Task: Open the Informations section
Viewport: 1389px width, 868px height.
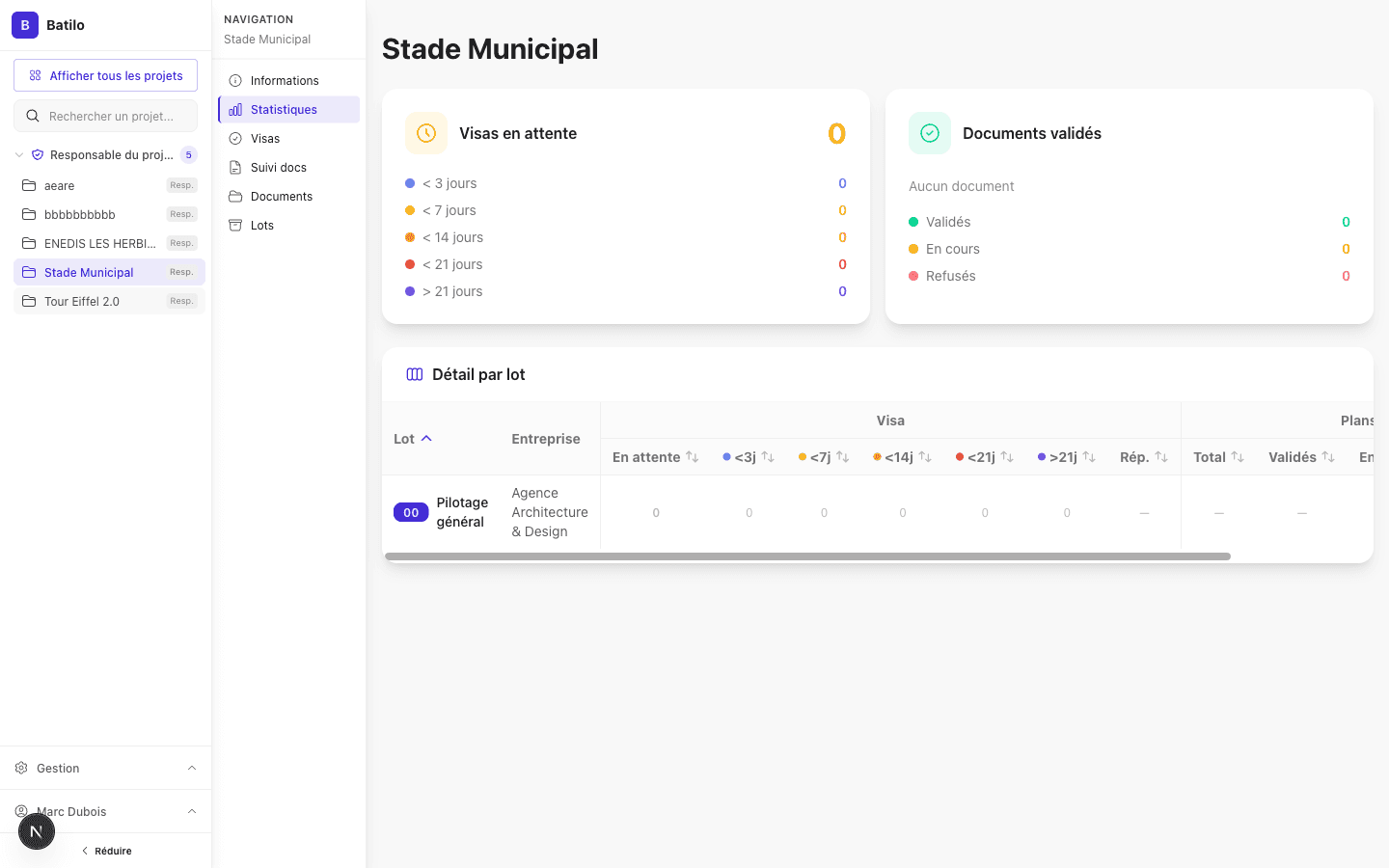Action: point(286,80)
